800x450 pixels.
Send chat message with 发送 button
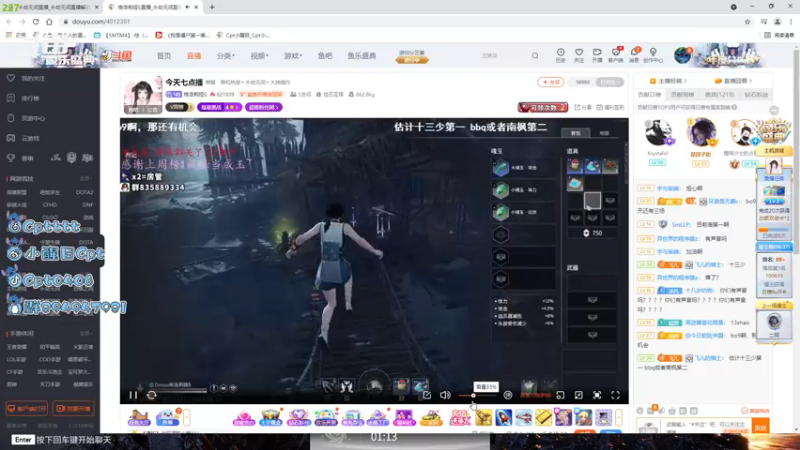click(x=761, y=428)
